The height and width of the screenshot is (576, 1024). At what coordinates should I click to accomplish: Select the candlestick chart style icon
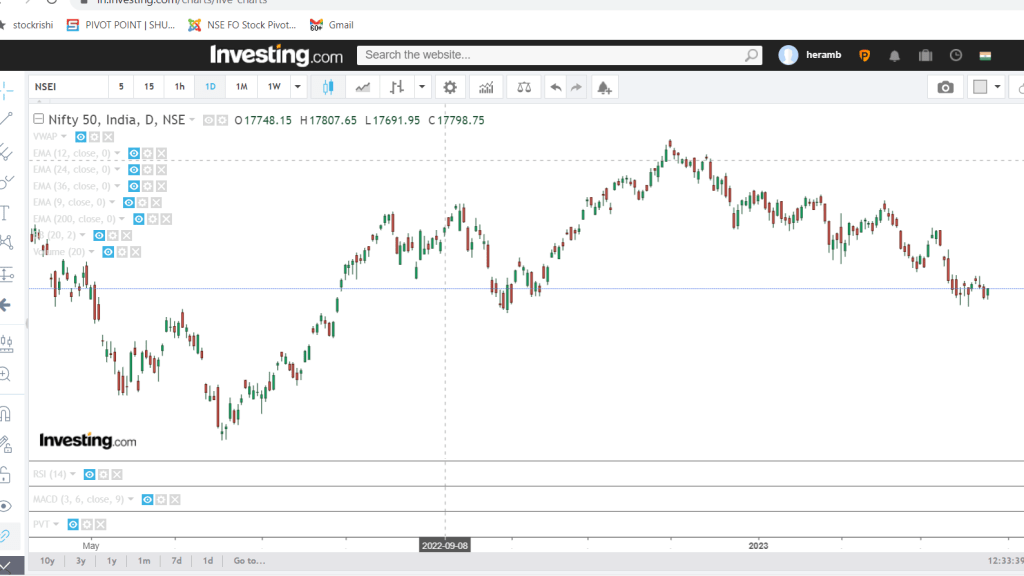(327, 87)
